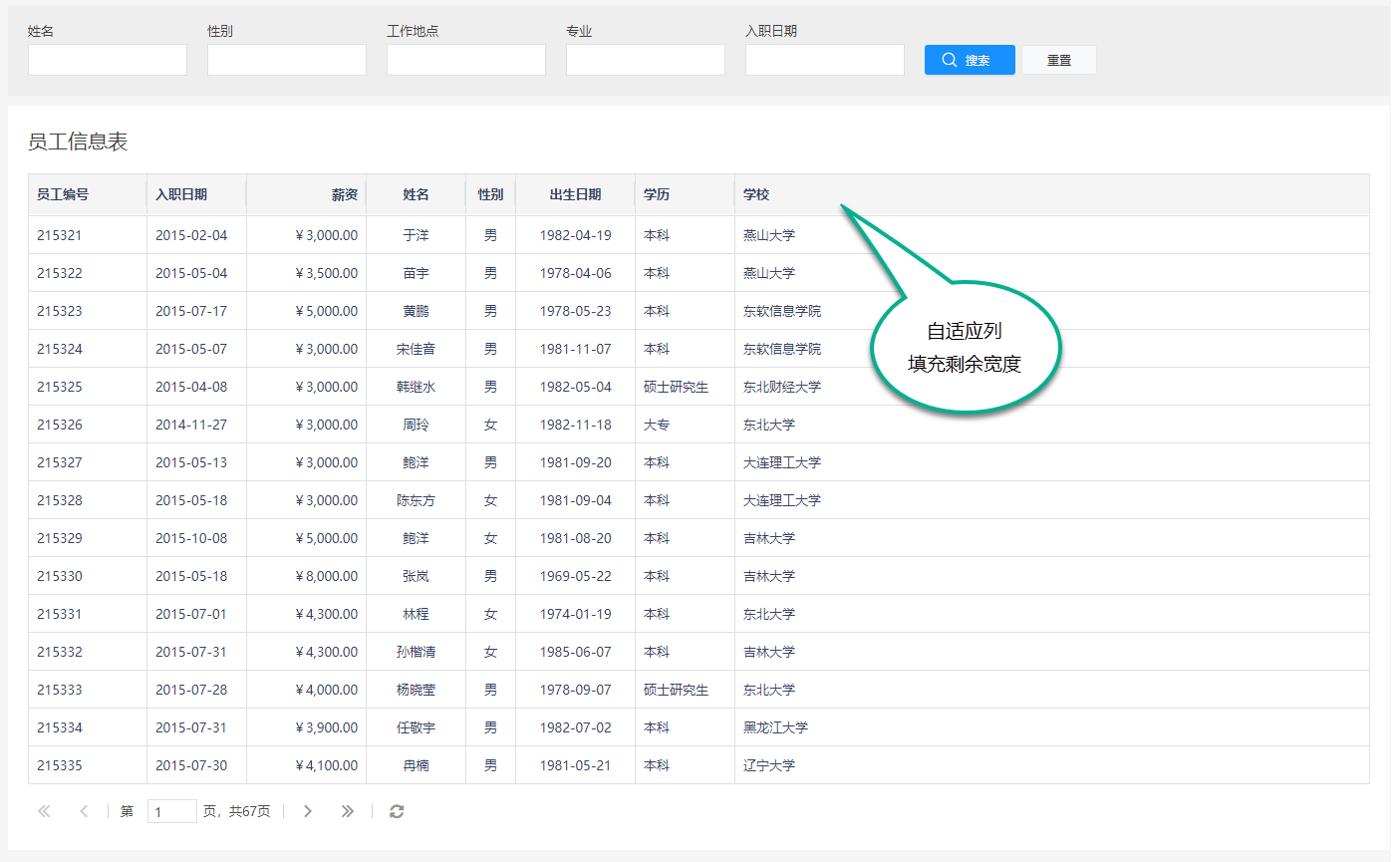Select name 于洋
The image size is (1400, 862).
point(416,235)
